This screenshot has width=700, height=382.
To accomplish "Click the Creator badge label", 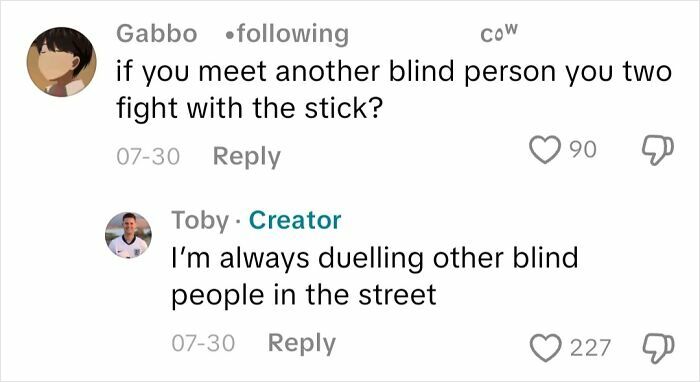I will 295,220.
